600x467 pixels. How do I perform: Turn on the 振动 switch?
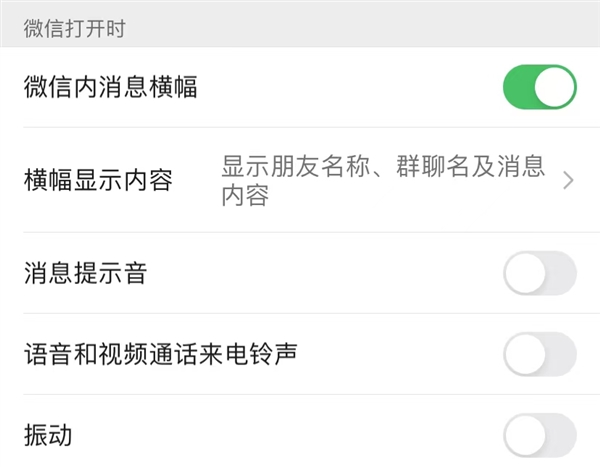click(x=539, y=436)
